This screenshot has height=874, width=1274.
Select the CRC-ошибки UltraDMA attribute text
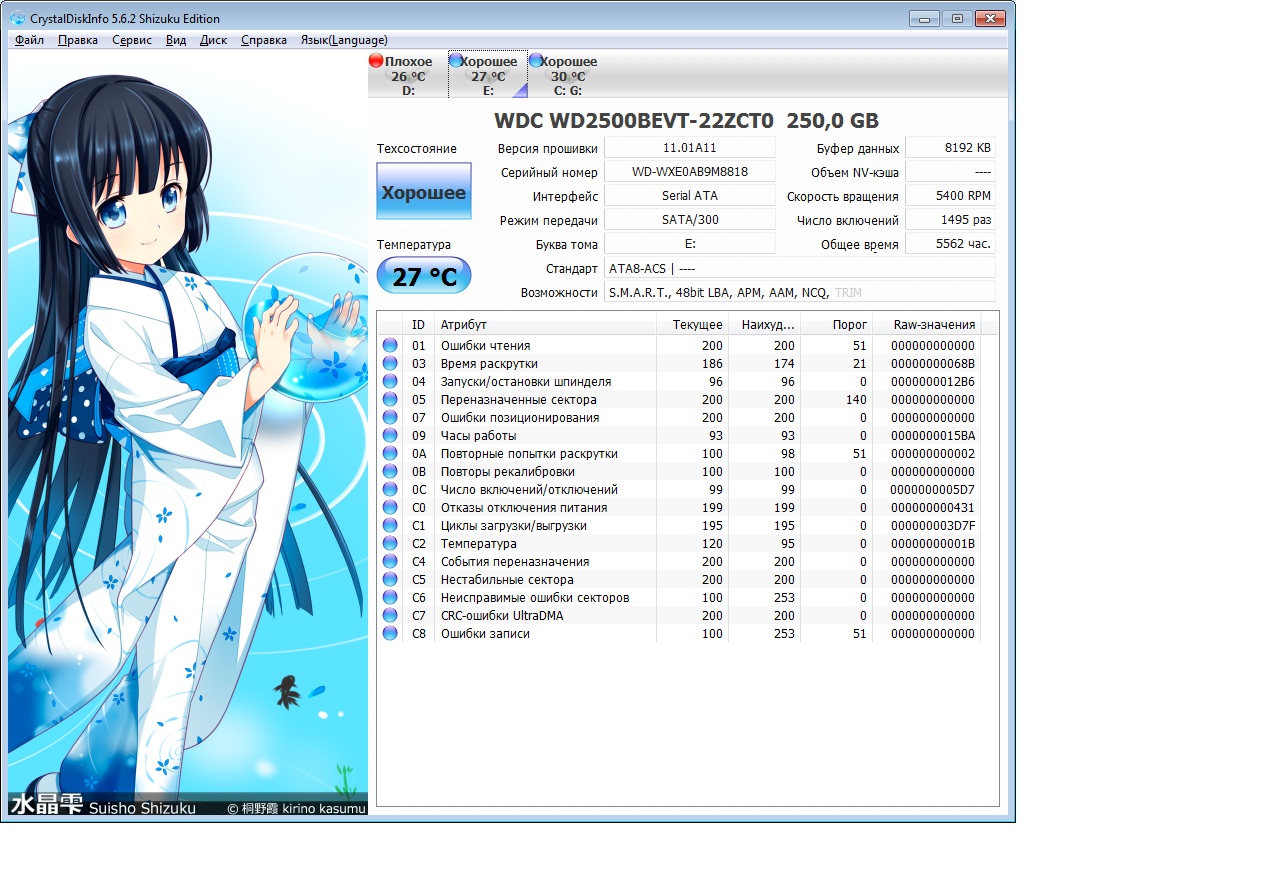pos(502,616)
